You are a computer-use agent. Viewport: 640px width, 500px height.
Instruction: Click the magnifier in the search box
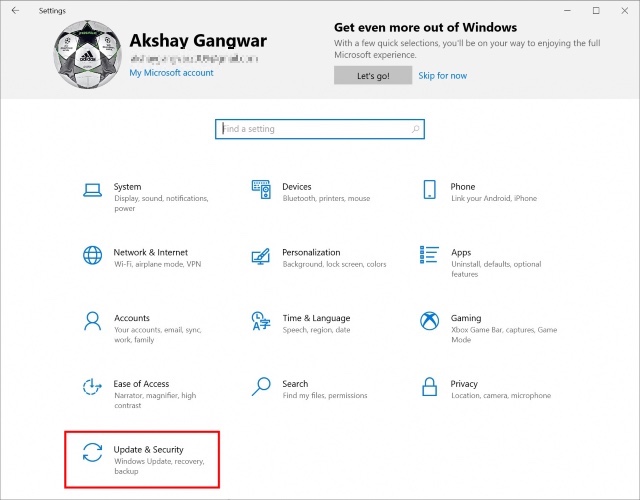(x=415, y=129)
